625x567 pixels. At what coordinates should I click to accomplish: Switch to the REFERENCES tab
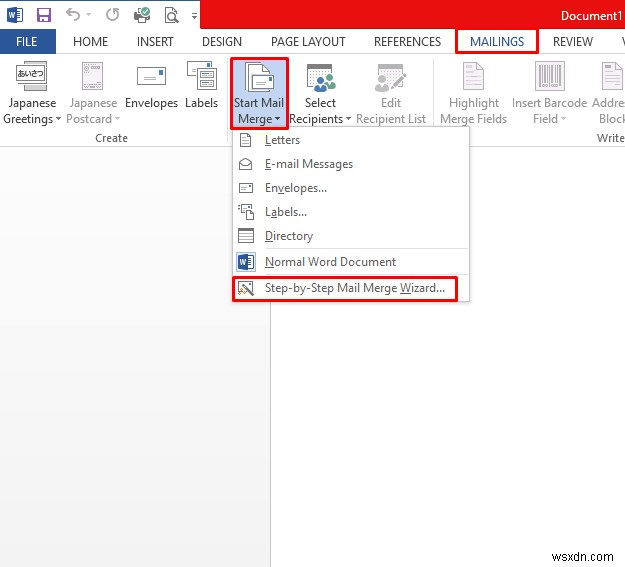(x=407, y=41)
